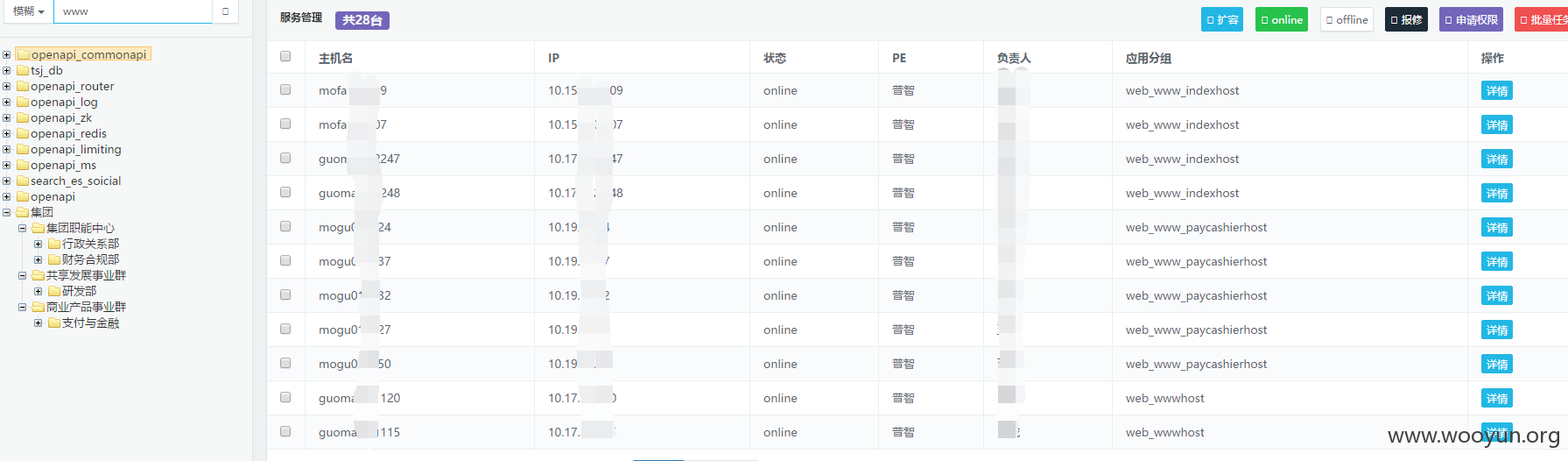This screenshot has height=461, width=1568.
Task: Check the mogu row ending 50
Action: pos(285,363)
